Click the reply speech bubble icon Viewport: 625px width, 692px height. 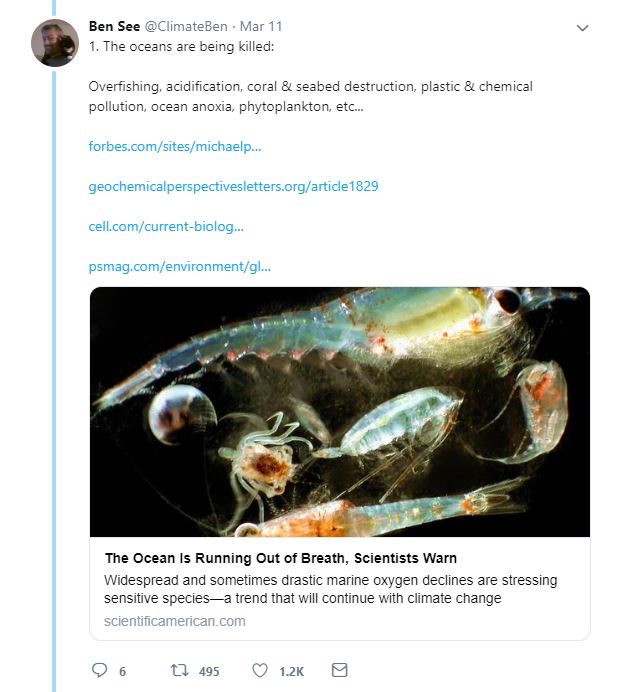pyautogui.click(x=99, y=671)
